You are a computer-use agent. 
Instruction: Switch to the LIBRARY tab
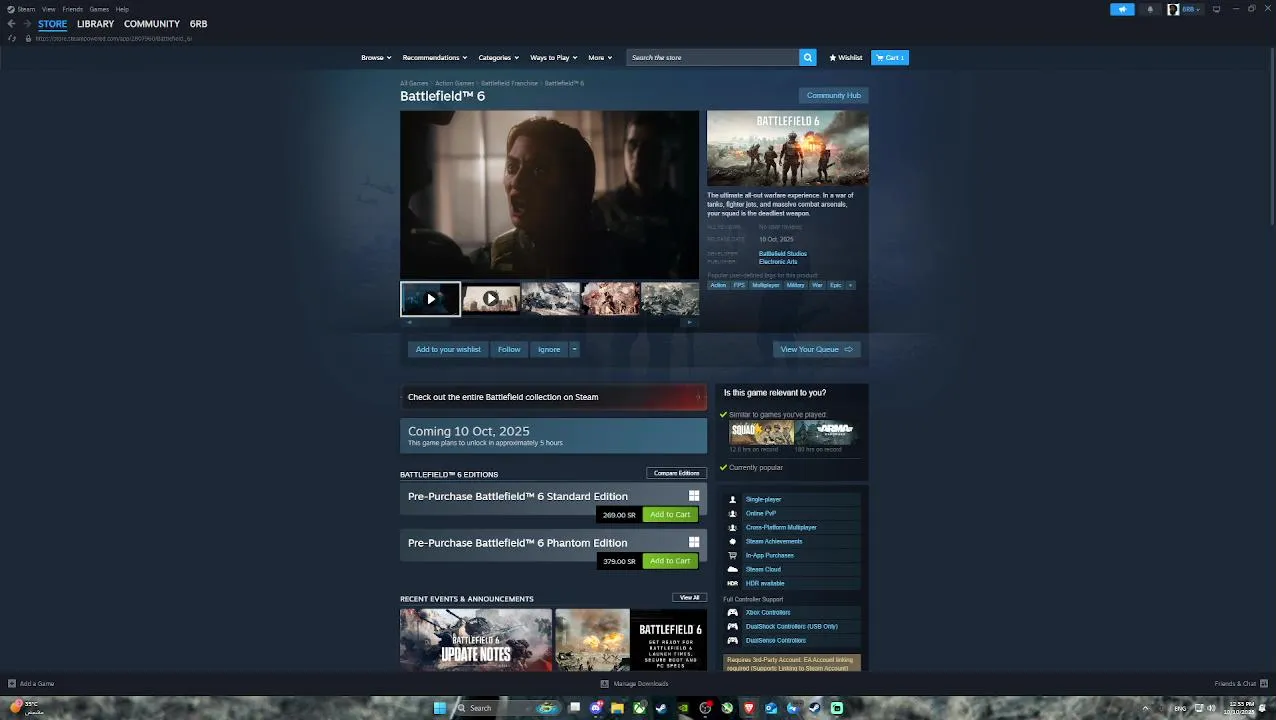pos(95,24)
